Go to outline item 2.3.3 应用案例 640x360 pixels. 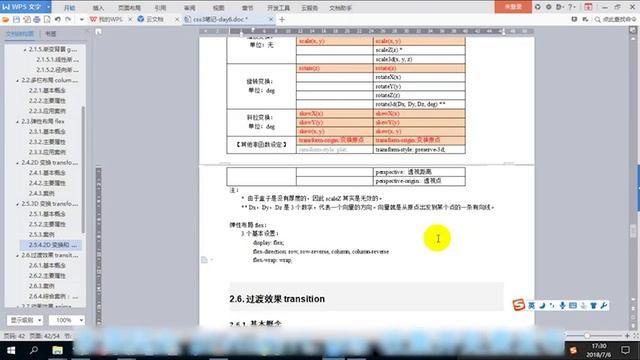coord(47,152)
